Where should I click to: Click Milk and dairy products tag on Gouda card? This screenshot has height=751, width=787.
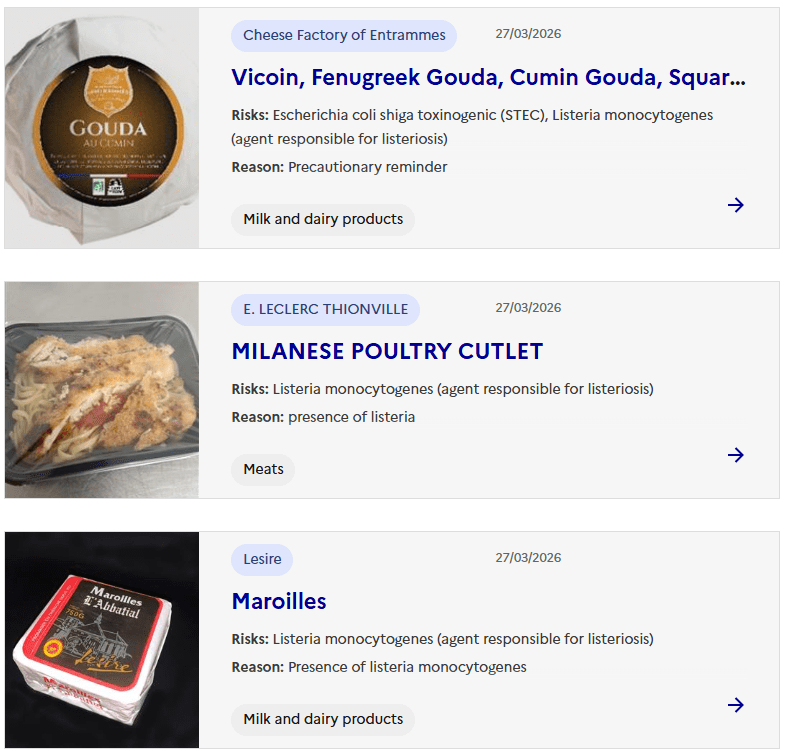(323, 219)
